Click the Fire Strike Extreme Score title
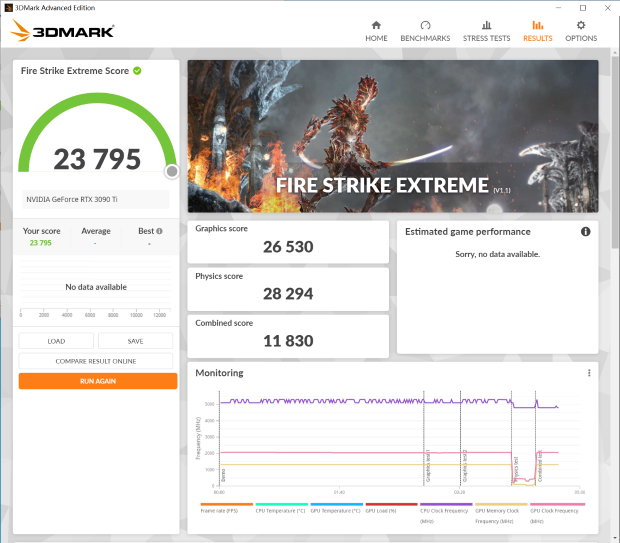The width and height of the screenshot is (620, 543). coord(75,71)
